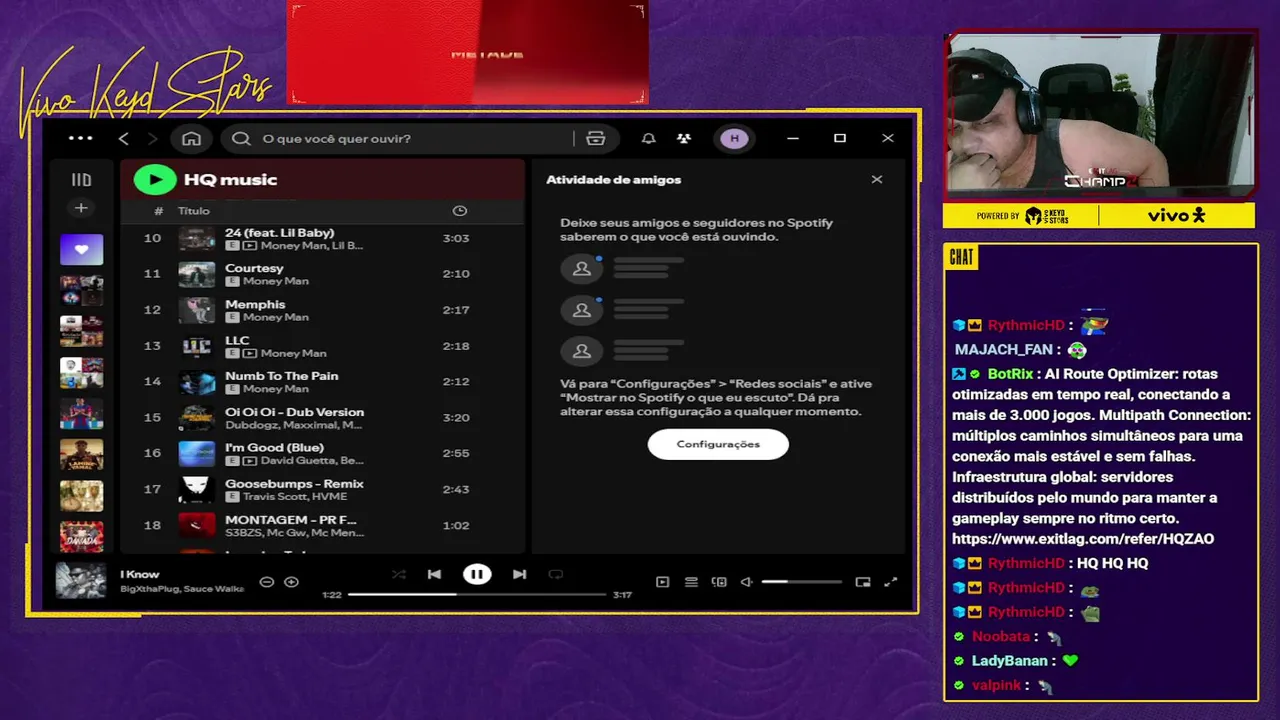Toggle repeat mode
1280x720 pixels.
(556, 574)
